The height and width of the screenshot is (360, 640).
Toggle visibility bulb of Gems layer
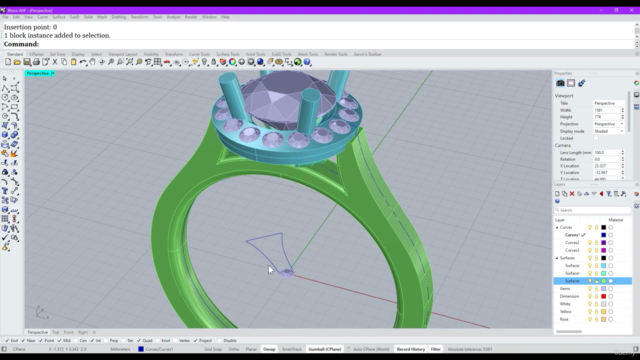tap(590, 289)
